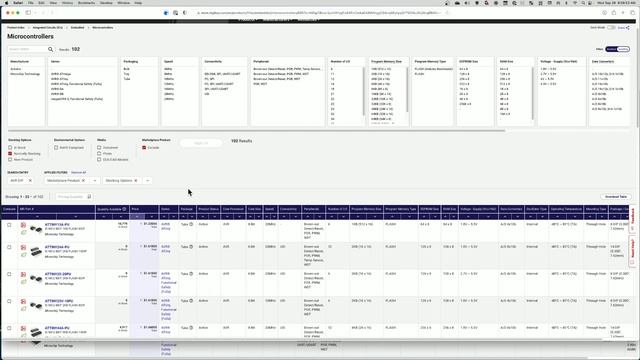Click Wi-Fi icon in macOS menu bar
The height and width of the screenshot is (360, 640).
pyautogui.click(x=575, y=3)
